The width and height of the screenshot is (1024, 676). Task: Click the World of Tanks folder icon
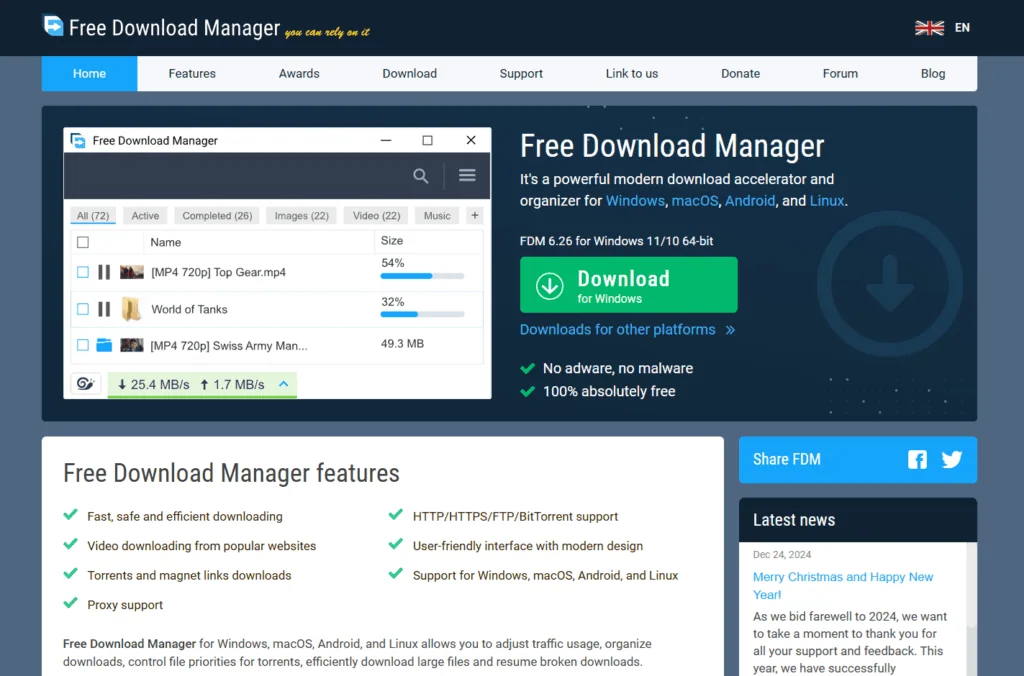tap(131, 309)
